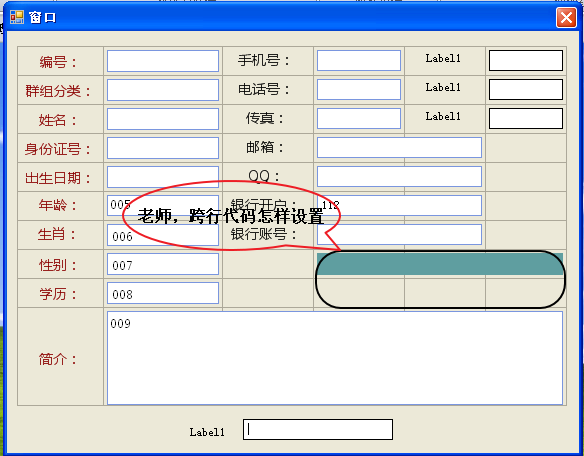Focus the 身份证号 text box
The height and width of the screenshot is (456, 584).
[163, 148]
